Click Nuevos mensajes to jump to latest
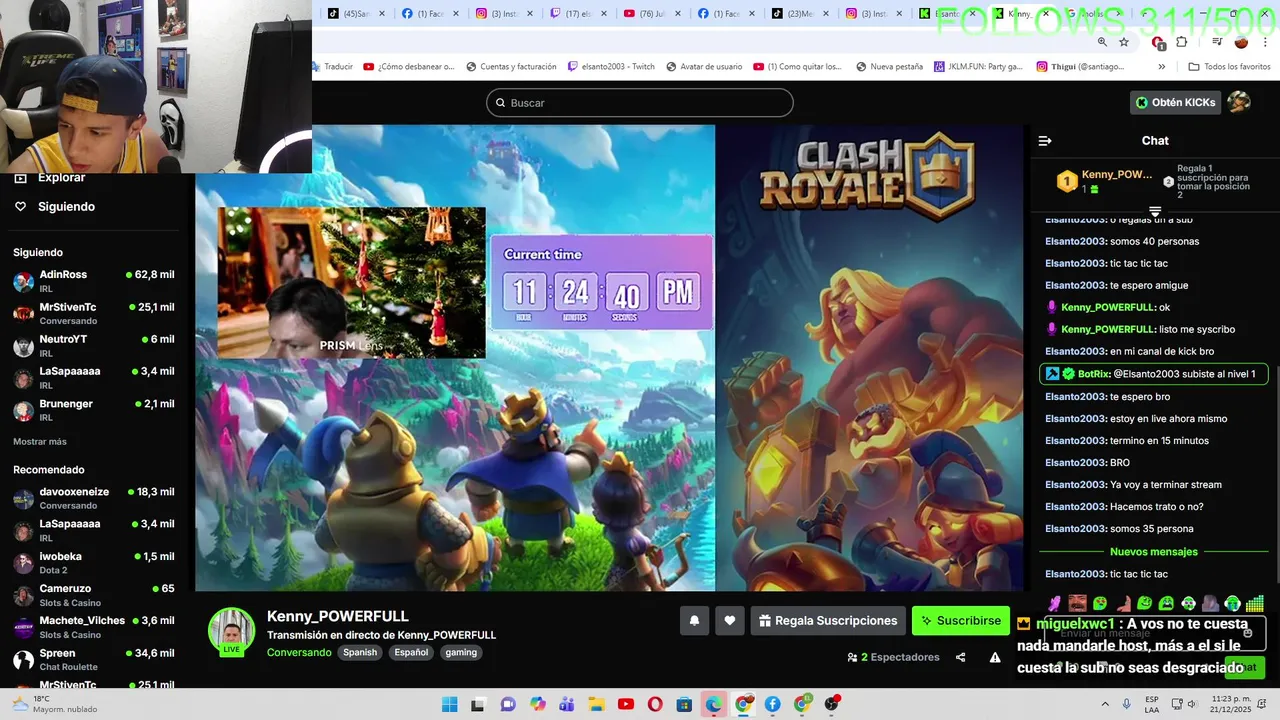The width and height of the screenshot is (1280, 720). 1153,552
